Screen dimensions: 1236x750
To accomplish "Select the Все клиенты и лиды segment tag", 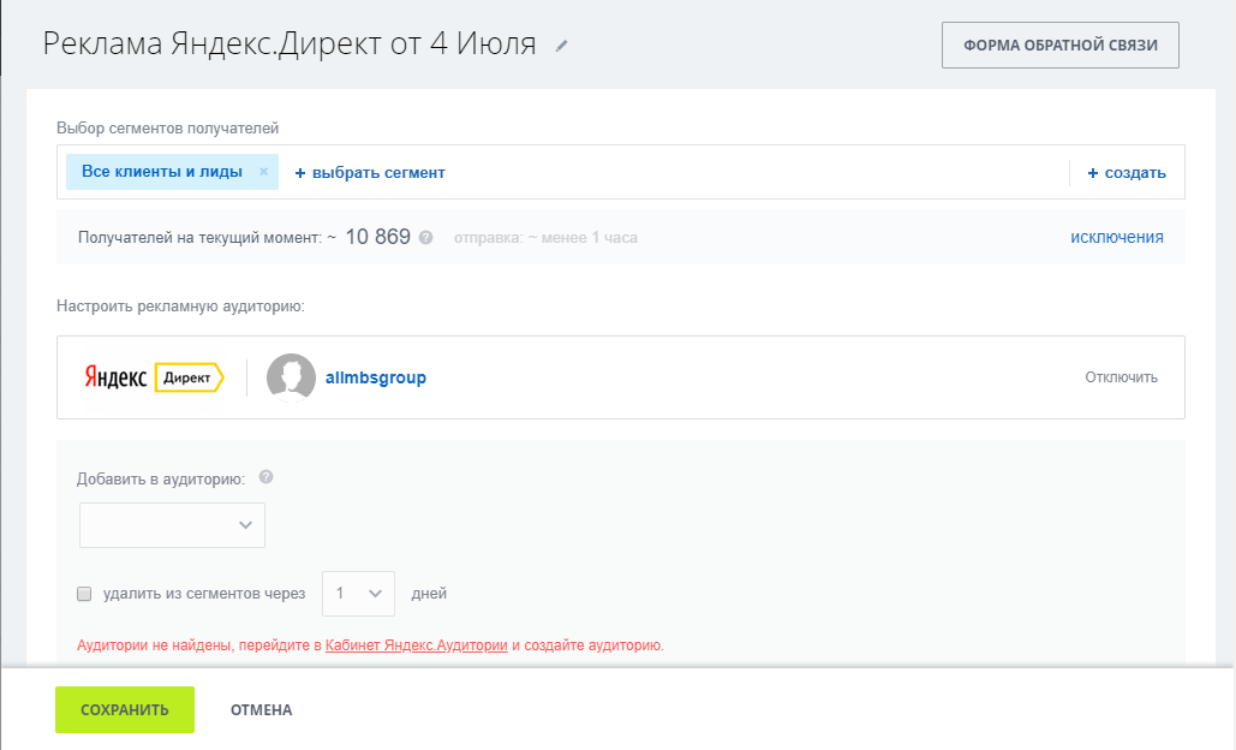I will (162, 171).
